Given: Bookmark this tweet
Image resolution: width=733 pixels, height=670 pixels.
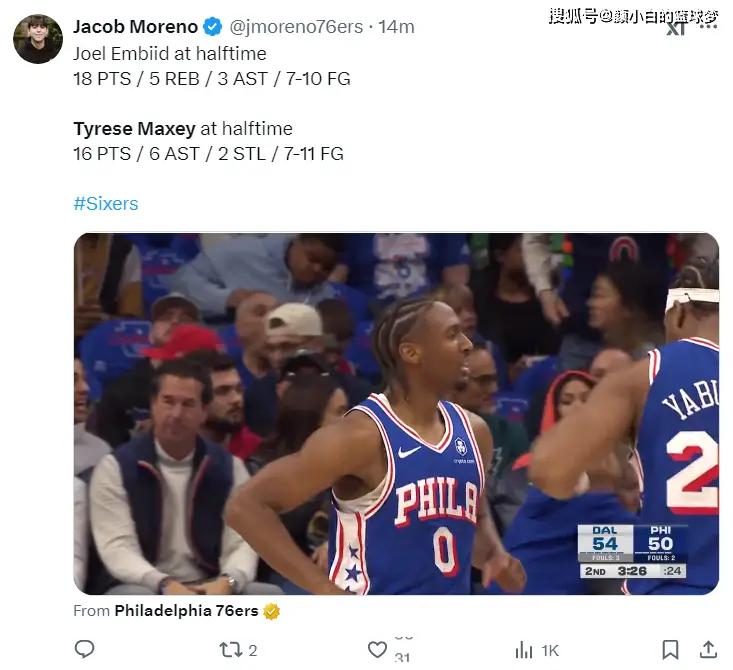Looking at the screenshot, I should [x=671, y=649].
